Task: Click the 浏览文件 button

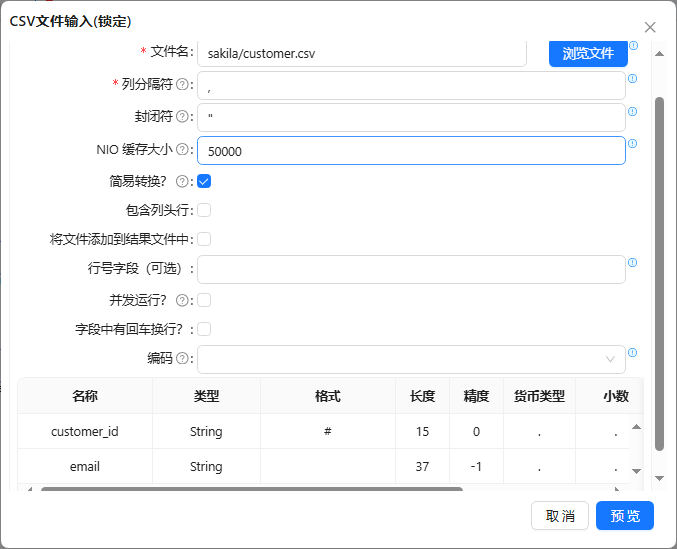Action: (x=588, y=53)
